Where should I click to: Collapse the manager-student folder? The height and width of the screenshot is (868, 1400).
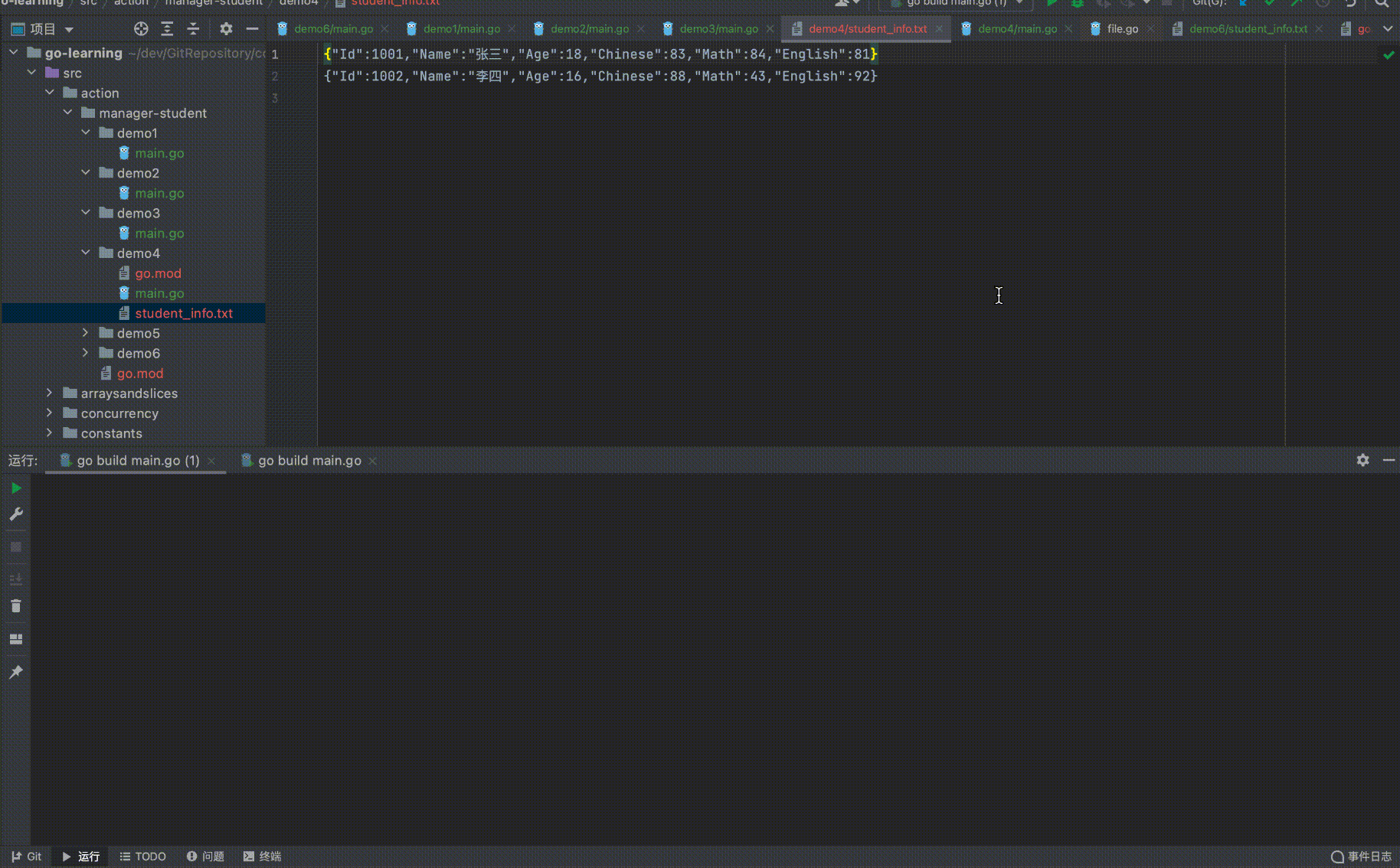click(x=68, y=113)
